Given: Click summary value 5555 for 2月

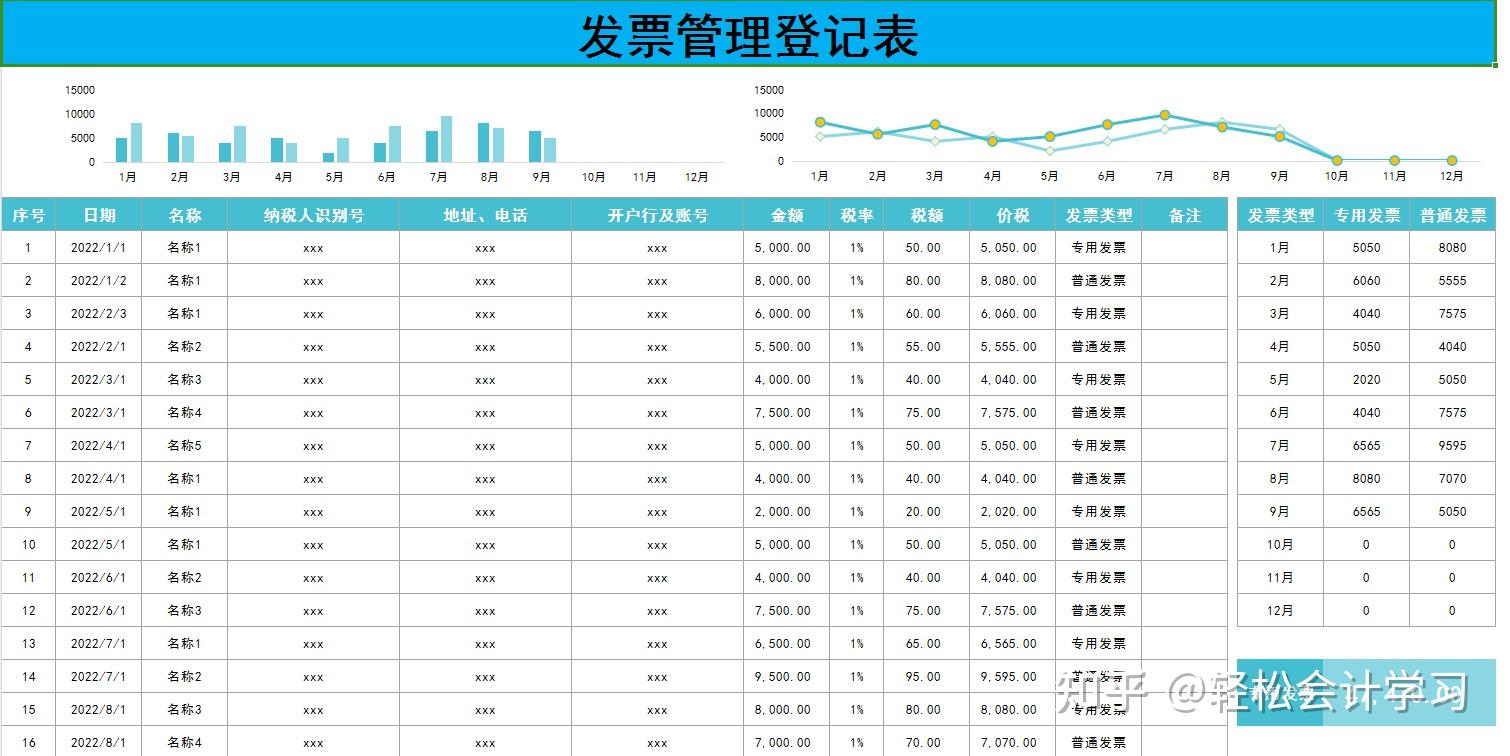Looking at the screenshot, I should pos(1452,281).
